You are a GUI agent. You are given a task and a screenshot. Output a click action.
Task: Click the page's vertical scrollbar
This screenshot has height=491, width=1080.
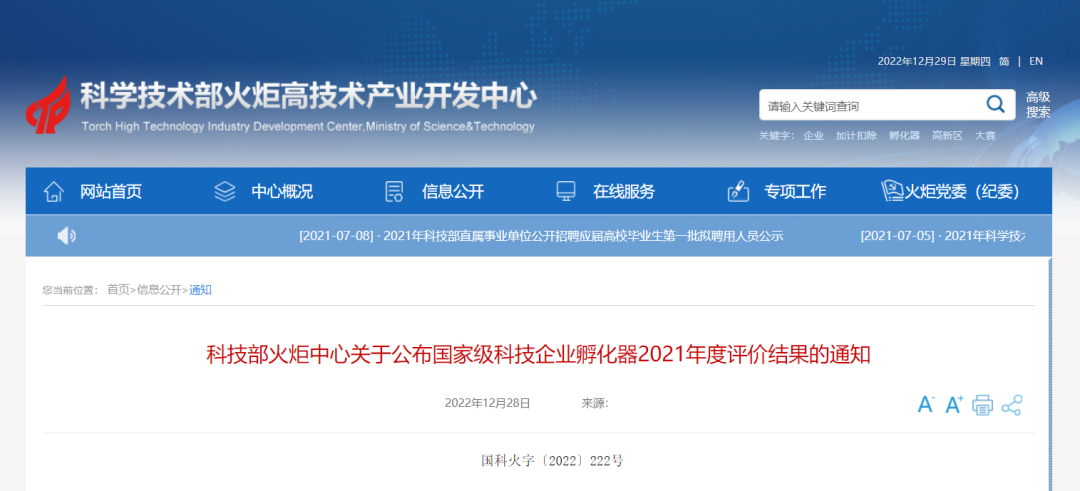point(1050,374)
